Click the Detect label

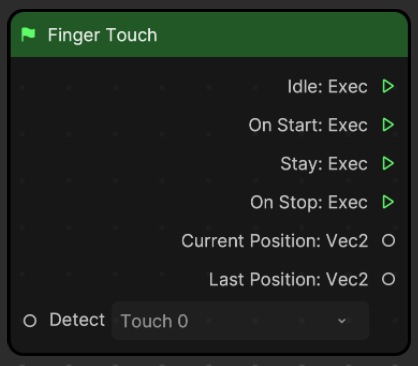tap(77, 320)
